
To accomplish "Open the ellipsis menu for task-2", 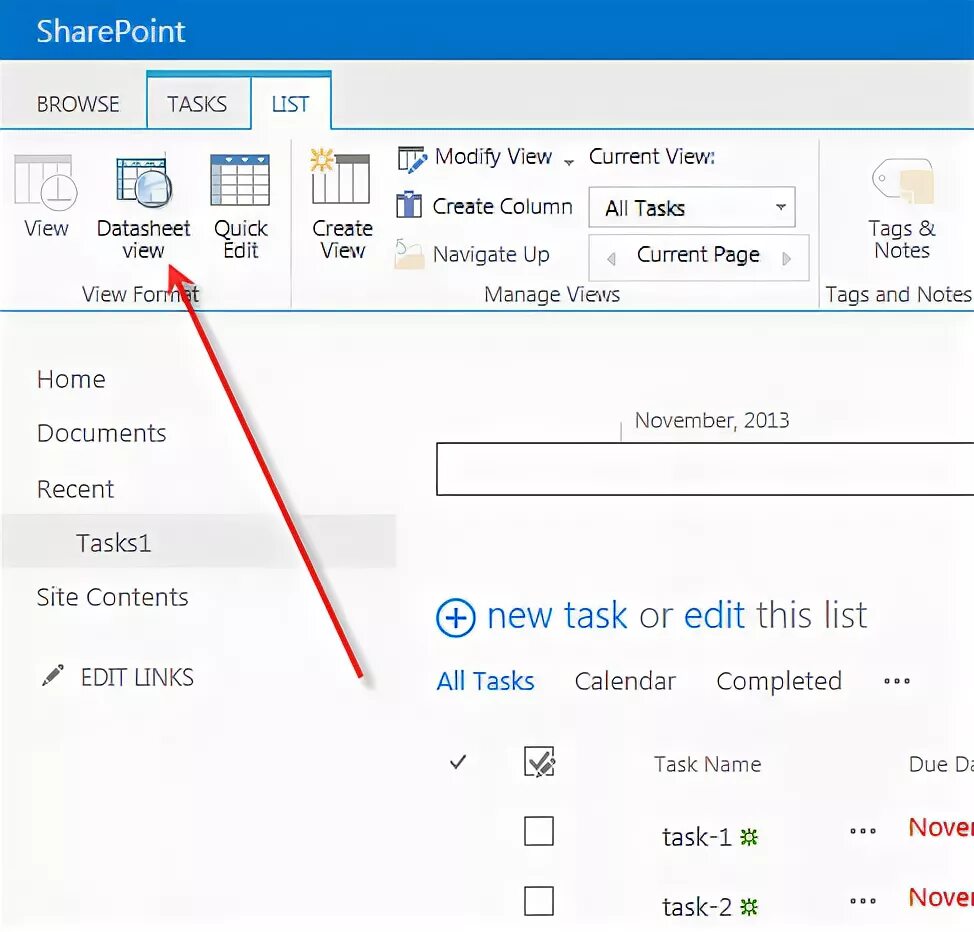I will pyautogui.click(x=863, y=900).
